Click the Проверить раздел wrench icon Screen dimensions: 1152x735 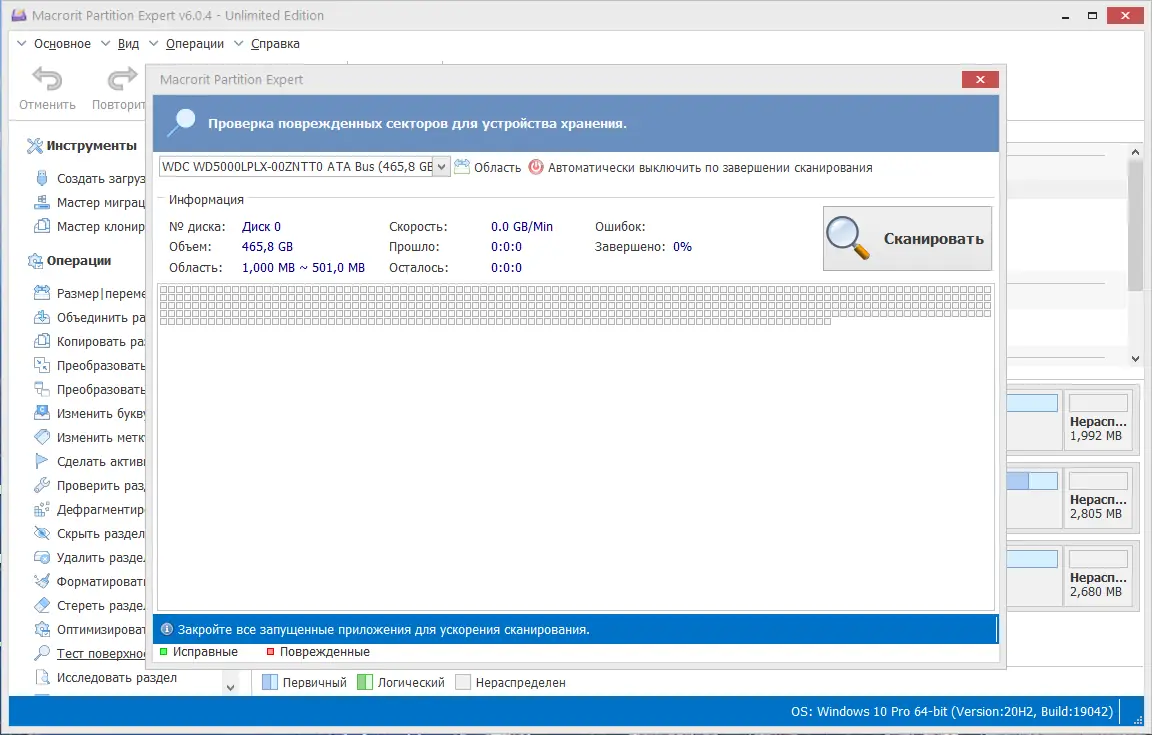click(42, 485)
